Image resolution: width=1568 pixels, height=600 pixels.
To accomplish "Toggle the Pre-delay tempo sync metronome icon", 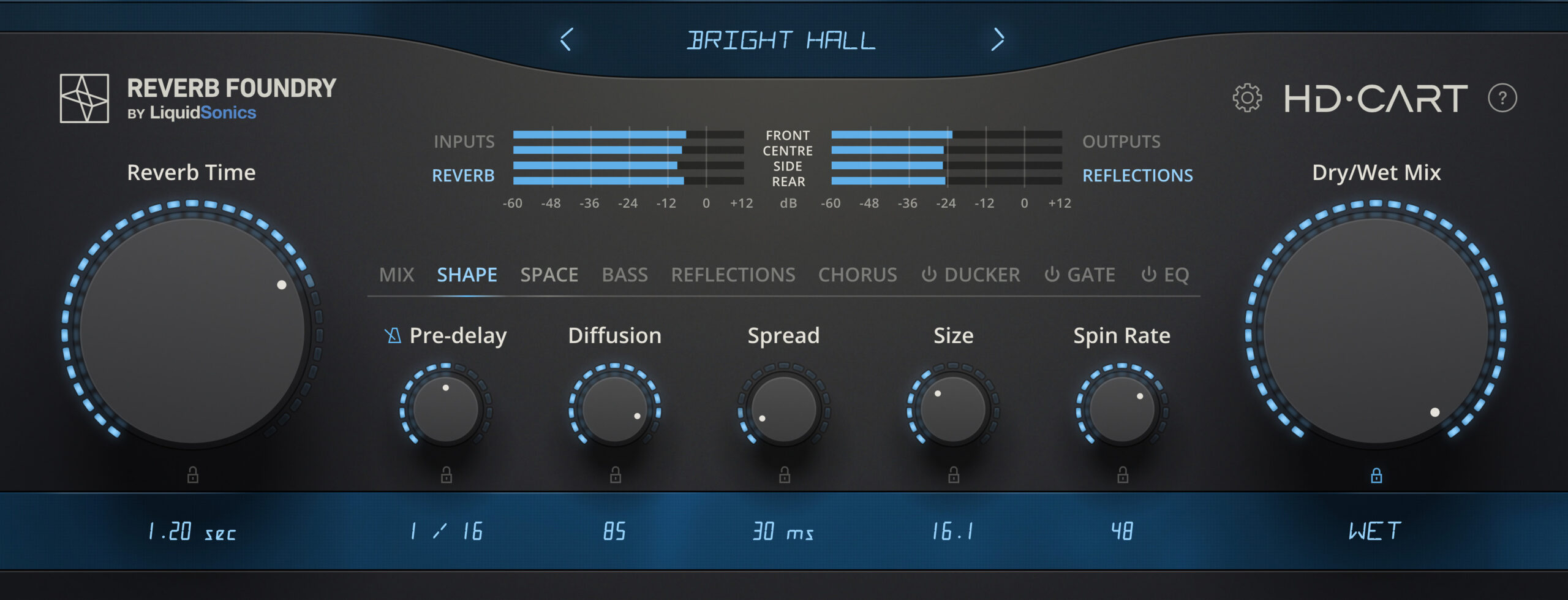I will (x=393, y=335).
